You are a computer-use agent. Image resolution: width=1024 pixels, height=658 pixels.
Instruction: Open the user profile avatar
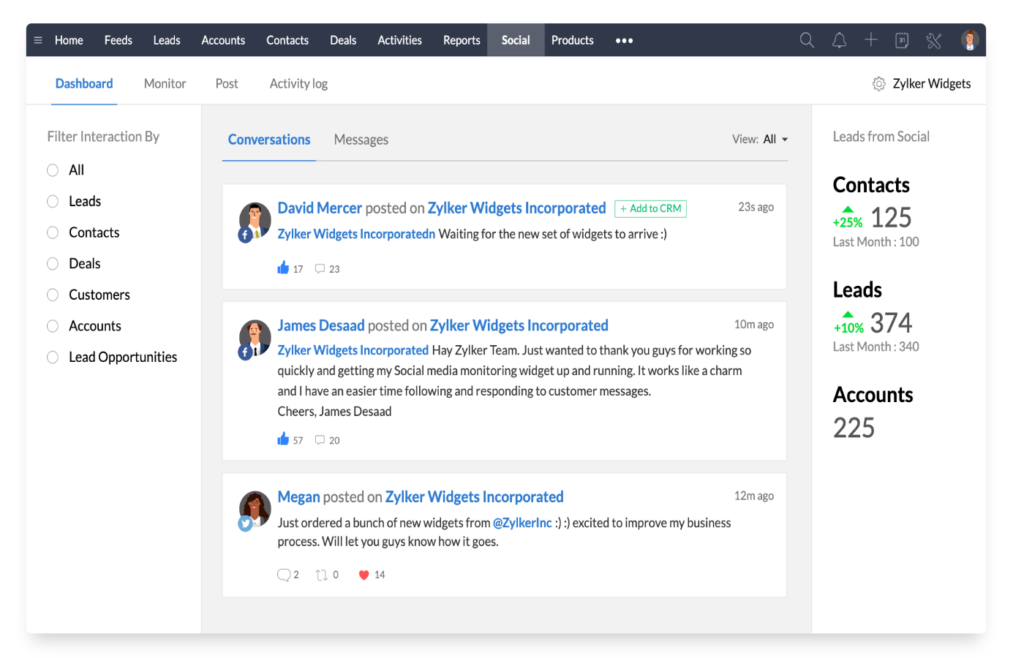969,40
